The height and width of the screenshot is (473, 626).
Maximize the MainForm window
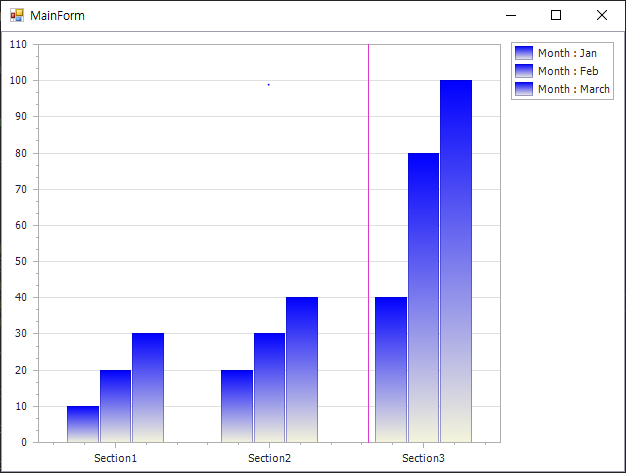tap(556, 16)
